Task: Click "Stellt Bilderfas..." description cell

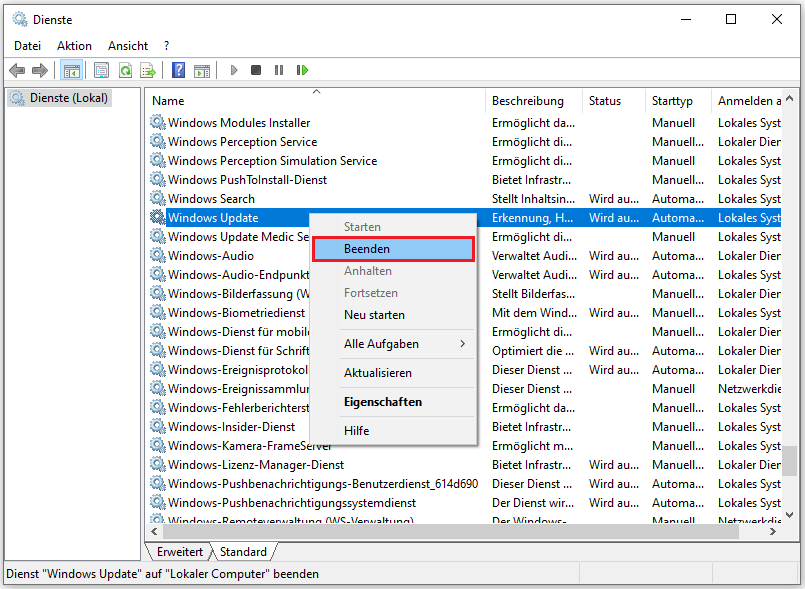Action: [x=533, y=294]
